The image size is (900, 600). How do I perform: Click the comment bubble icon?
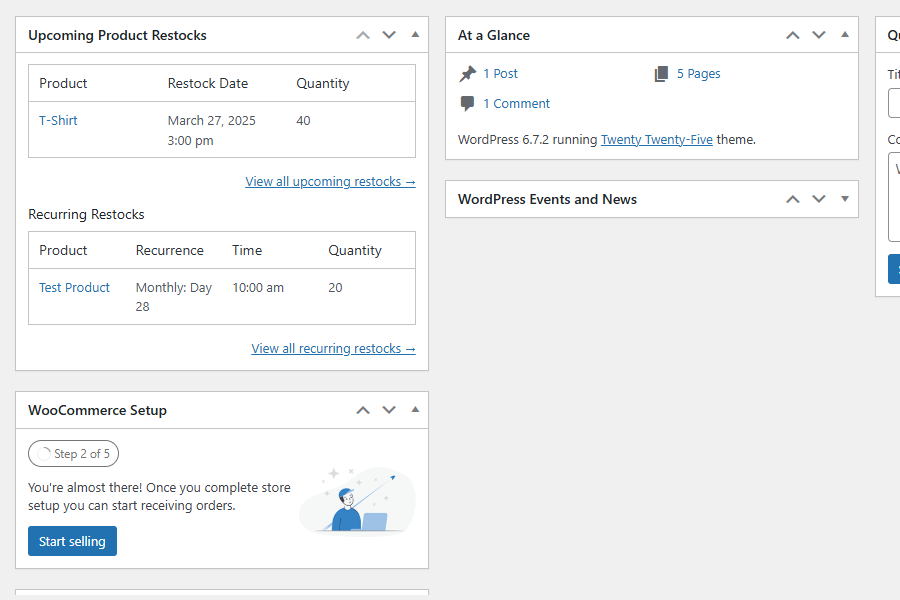coord(467,103)
